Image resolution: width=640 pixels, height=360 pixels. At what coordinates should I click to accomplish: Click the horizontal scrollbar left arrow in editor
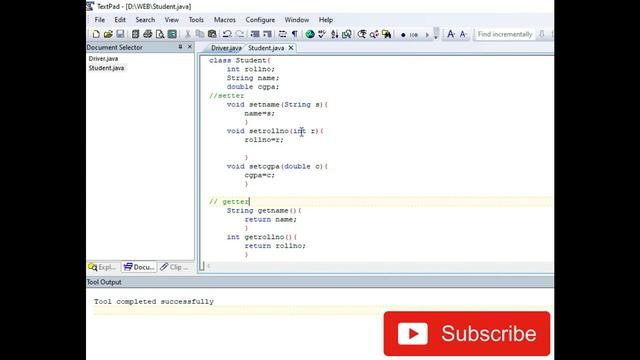click(x=209, y=266)
